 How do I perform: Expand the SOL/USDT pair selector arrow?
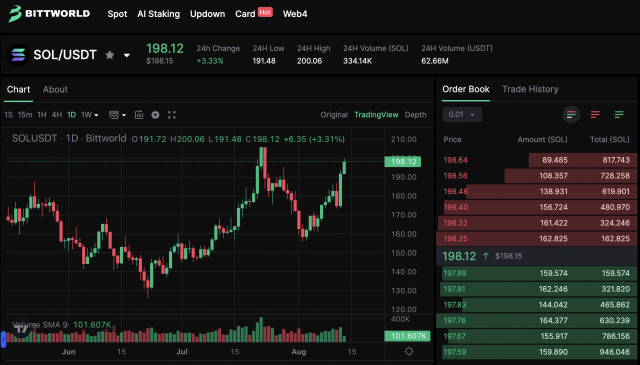click(127, 55)
